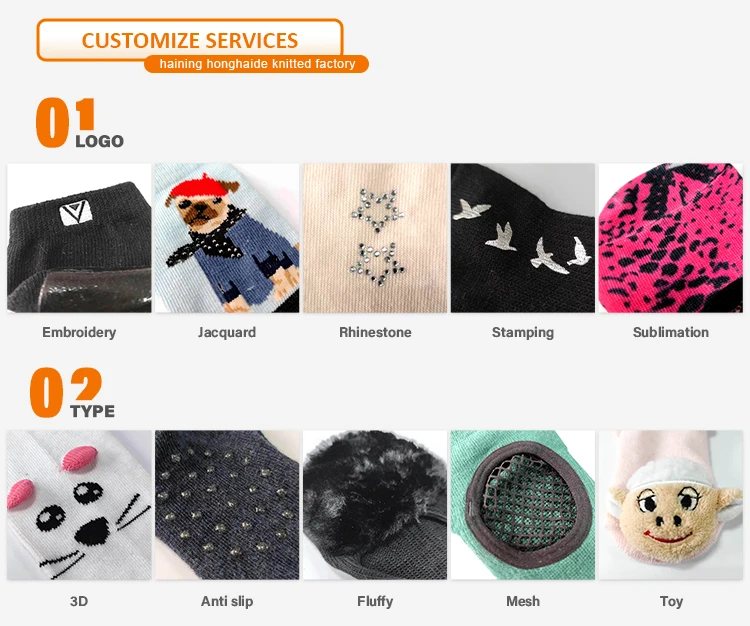Click the Mesh caption label
Screen dimensions: 750x626
(523, 601)
